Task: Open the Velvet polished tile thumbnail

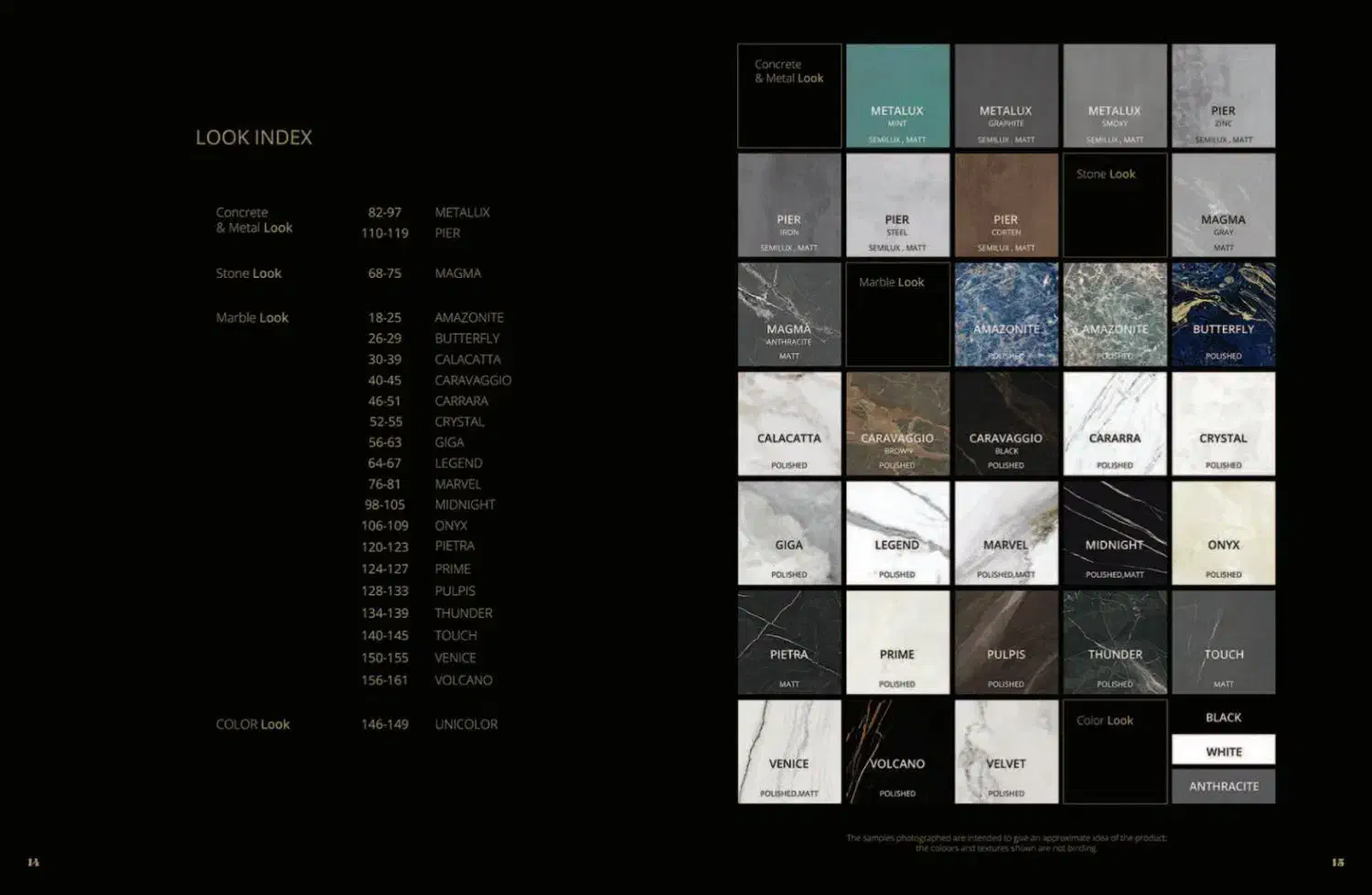Action: point(1005,751)
